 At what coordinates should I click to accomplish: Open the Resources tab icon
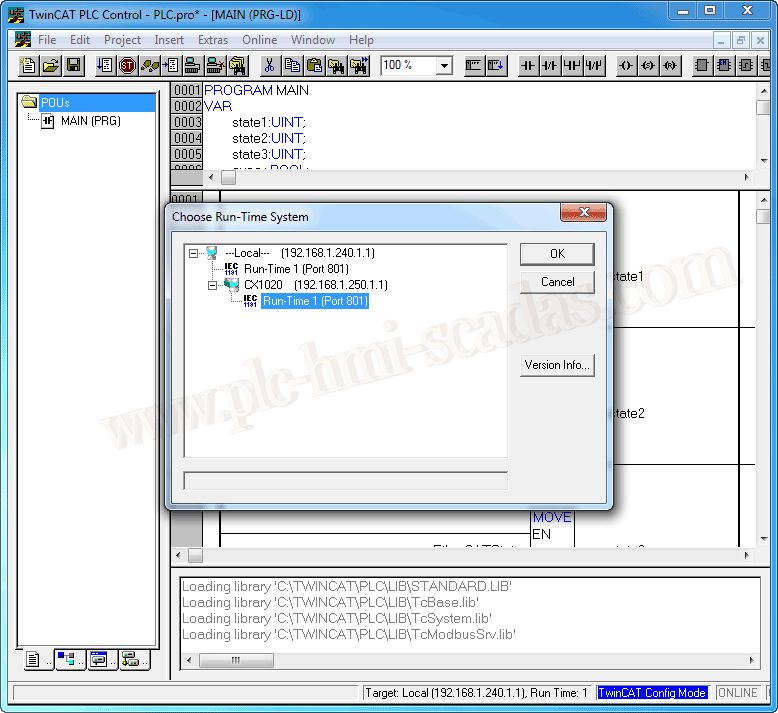130,659
